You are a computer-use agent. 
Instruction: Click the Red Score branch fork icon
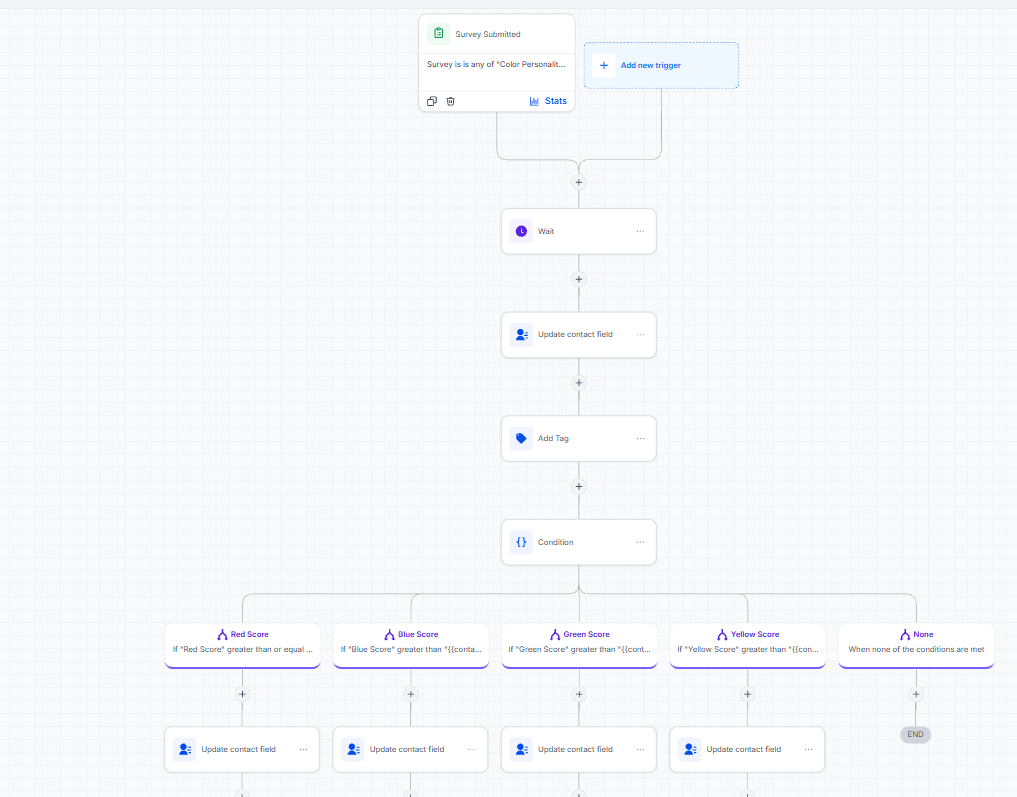[x=222, y=635]
